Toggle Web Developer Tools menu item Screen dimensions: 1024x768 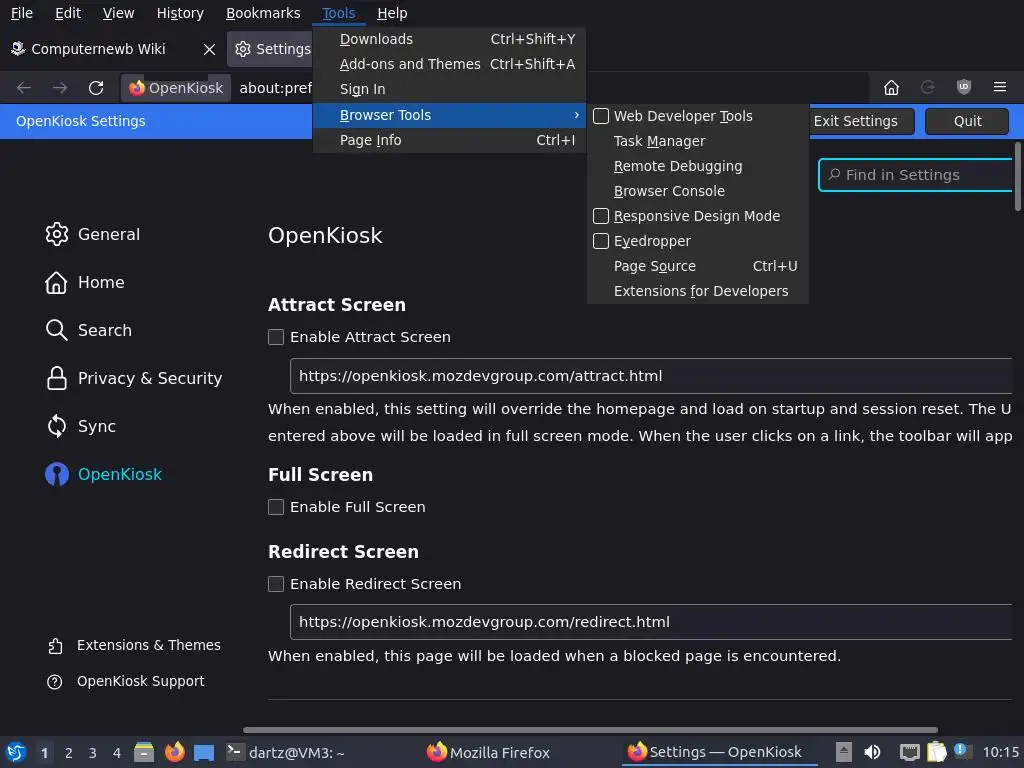pos(697,116)
